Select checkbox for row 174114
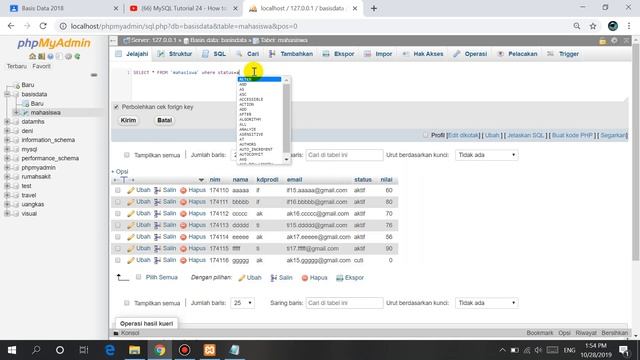640x360 pixels. point(118,237)
